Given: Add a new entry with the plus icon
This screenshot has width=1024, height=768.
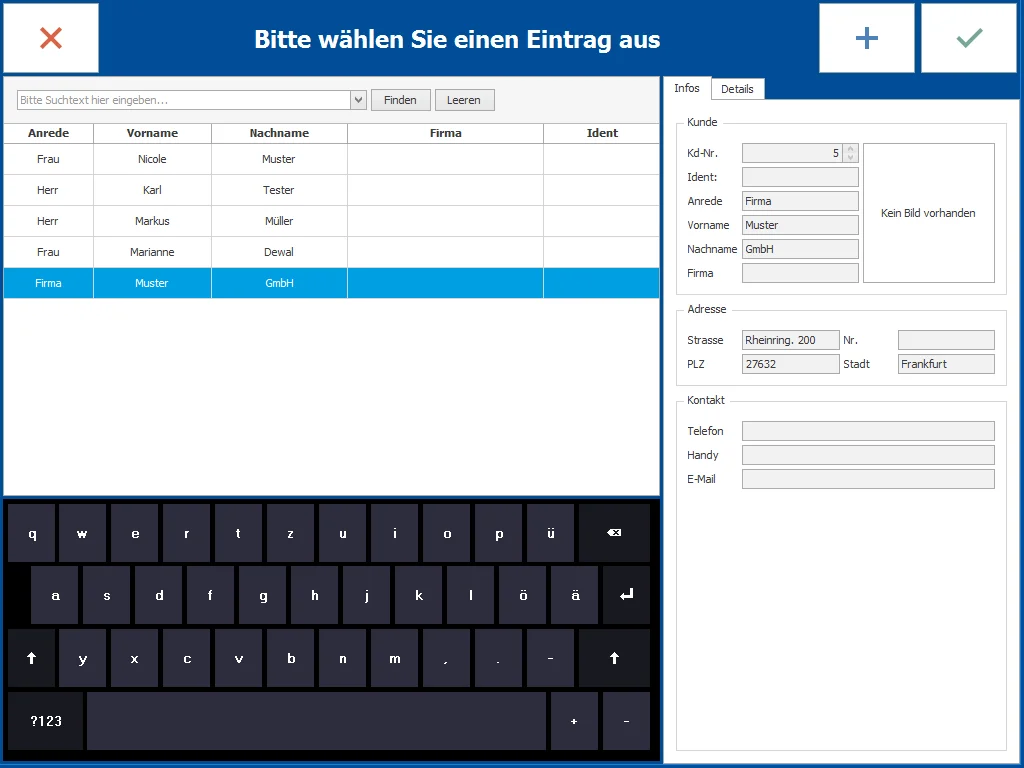Looking at the screenshot, I should (866, 38).
